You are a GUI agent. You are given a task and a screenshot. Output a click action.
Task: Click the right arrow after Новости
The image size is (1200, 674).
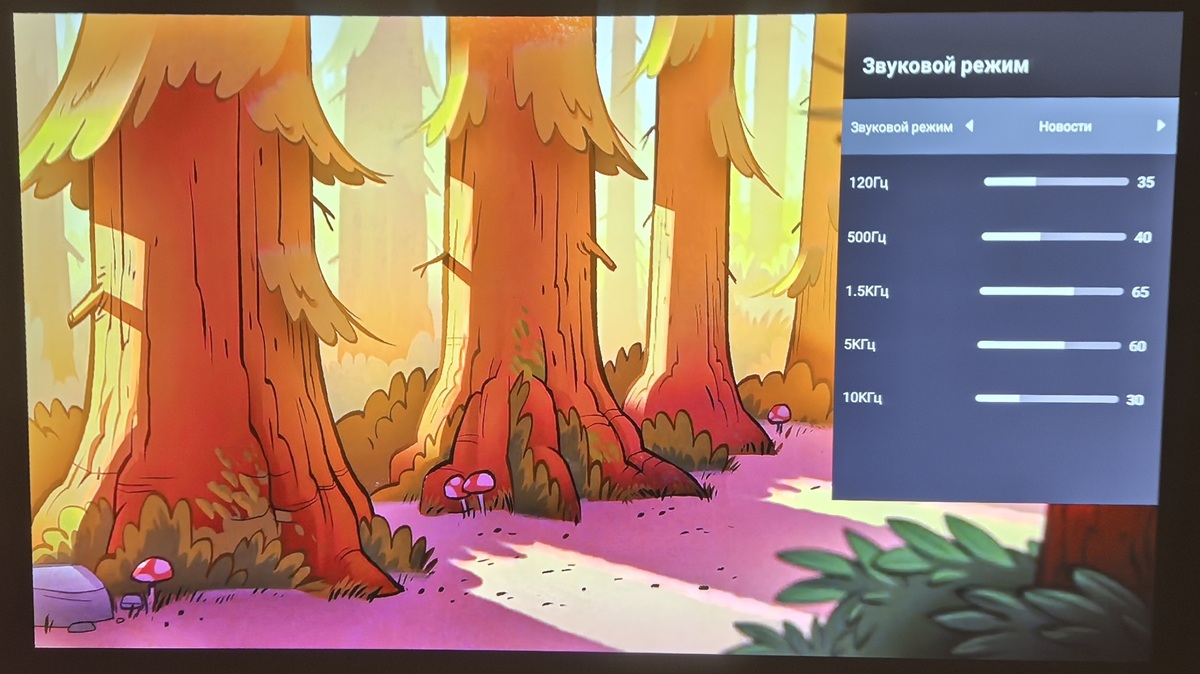(x=1160, y=126)
